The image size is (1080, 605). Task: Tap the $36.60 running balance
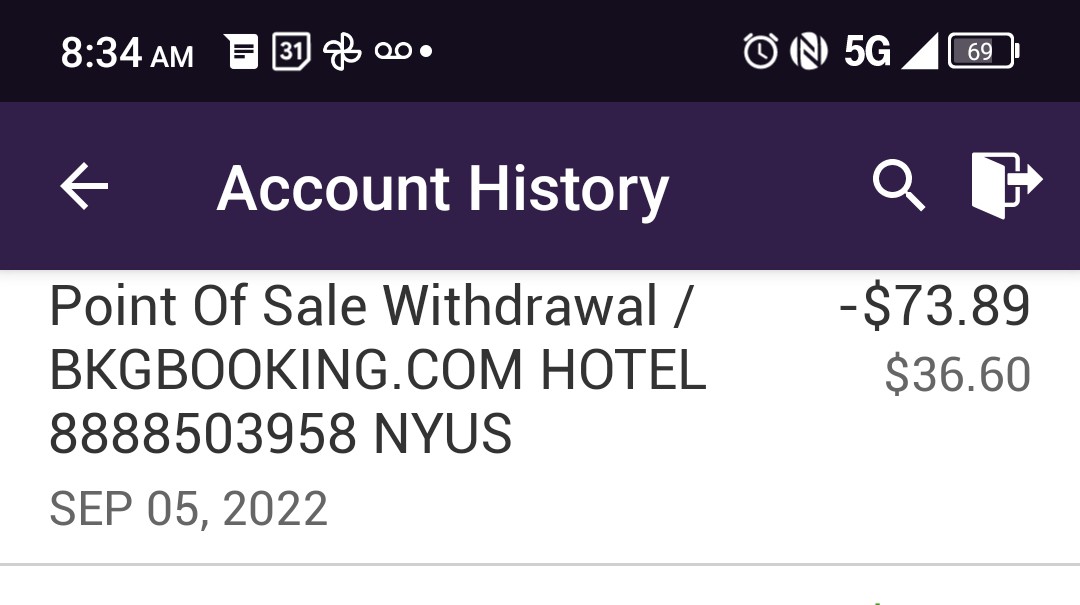tap(957, 375)
